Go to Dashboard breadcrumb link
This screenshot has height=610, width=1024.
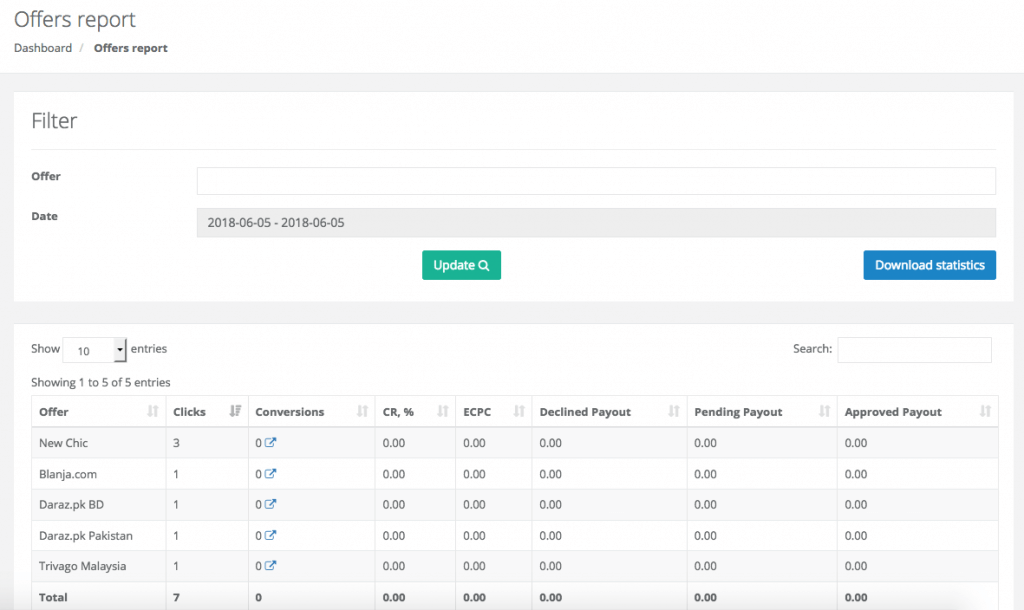coord(43,48)
